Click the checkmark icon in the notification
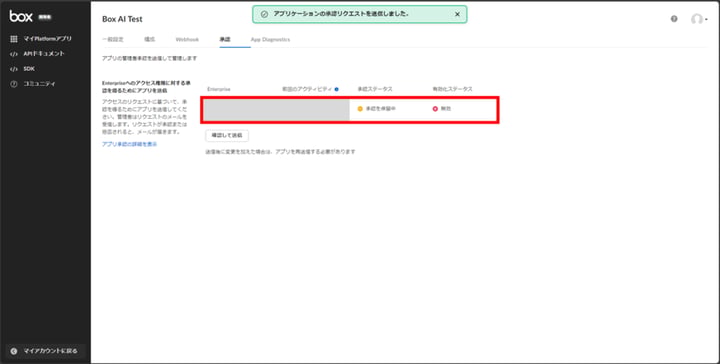This screenshot has width=720, height=364. click(x=264, y=14)
